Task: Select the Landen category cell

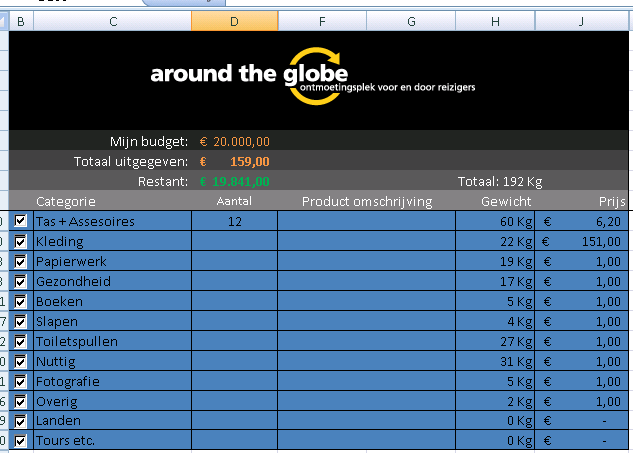Action: pos(113,421)
